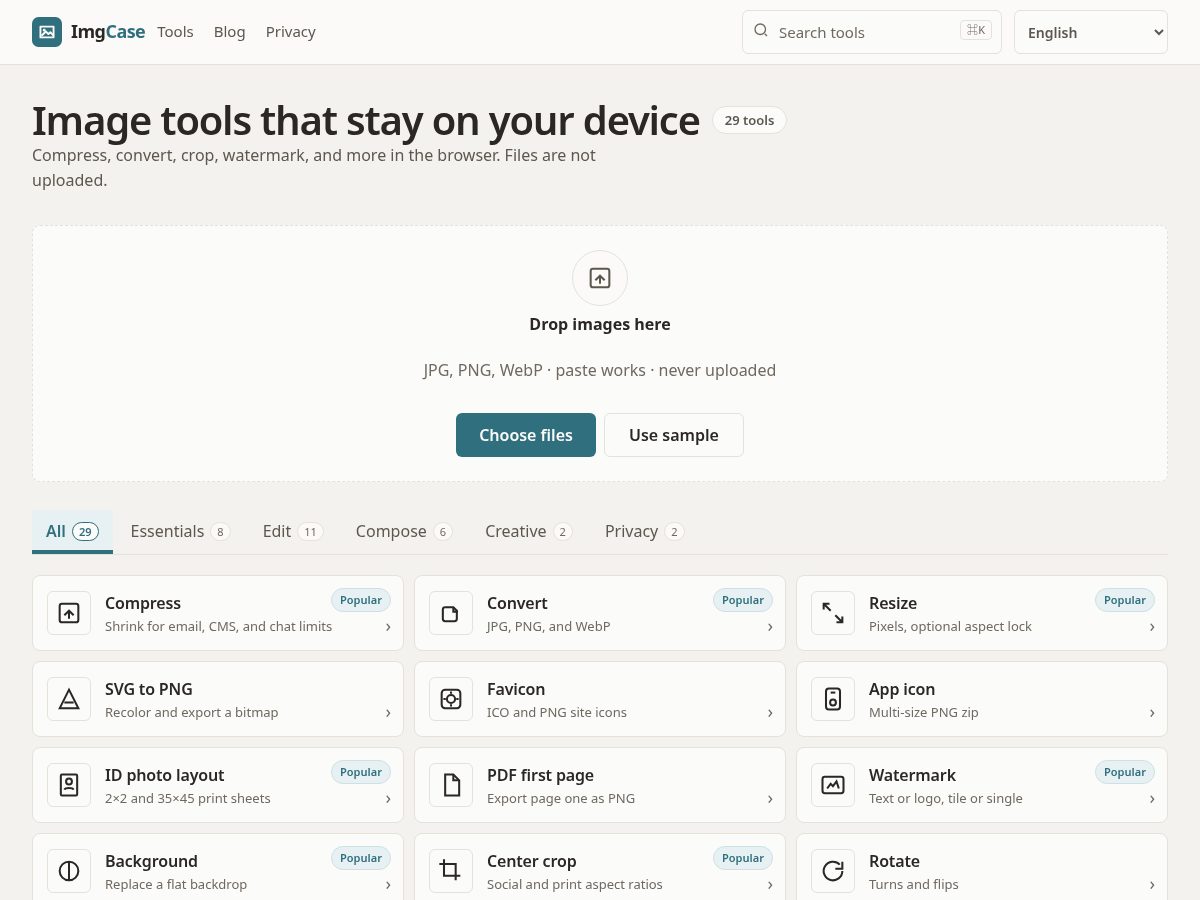Image resolution: width=1200 pixels, height=900 pixels.
Task: Click the ID photo layout icon
Action: click(x=69, y=785)
